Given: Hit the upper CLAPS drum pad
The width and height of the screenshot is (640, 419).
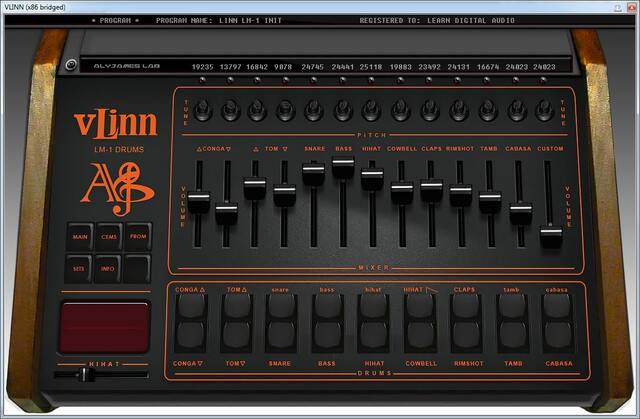Looking at the screenshot, I should pyautogui.click(x=465, y=307).
